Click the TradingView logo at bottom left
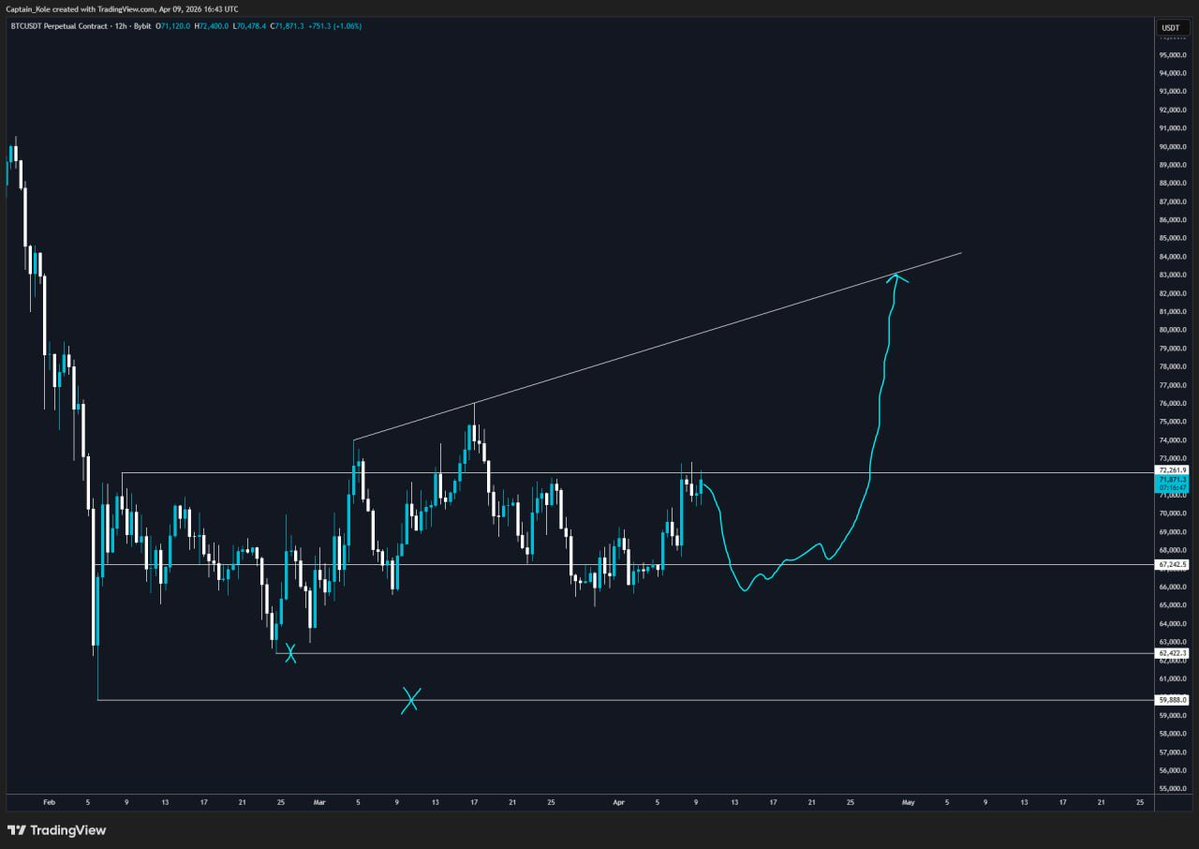This screenshot has width=1199, height=849. tap(57, 831)
